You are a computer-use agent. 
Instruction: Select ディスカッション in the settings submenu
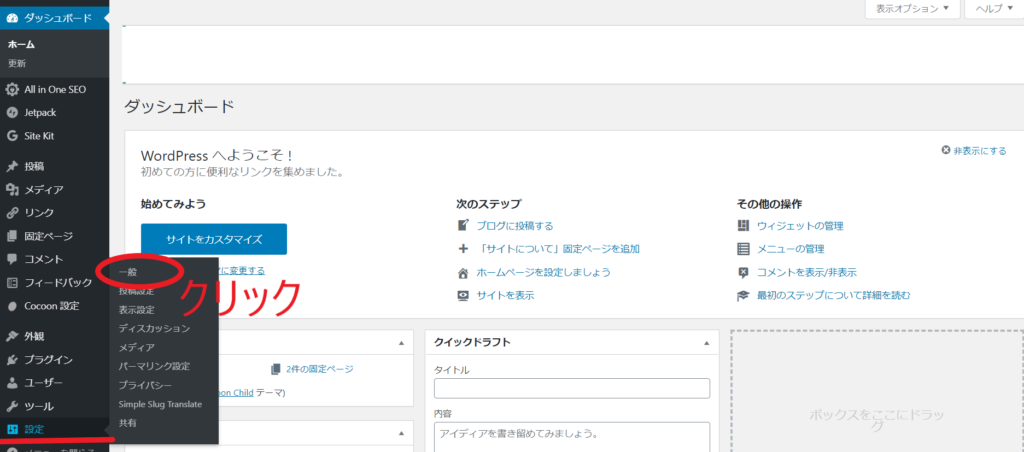tap(155, 328)
